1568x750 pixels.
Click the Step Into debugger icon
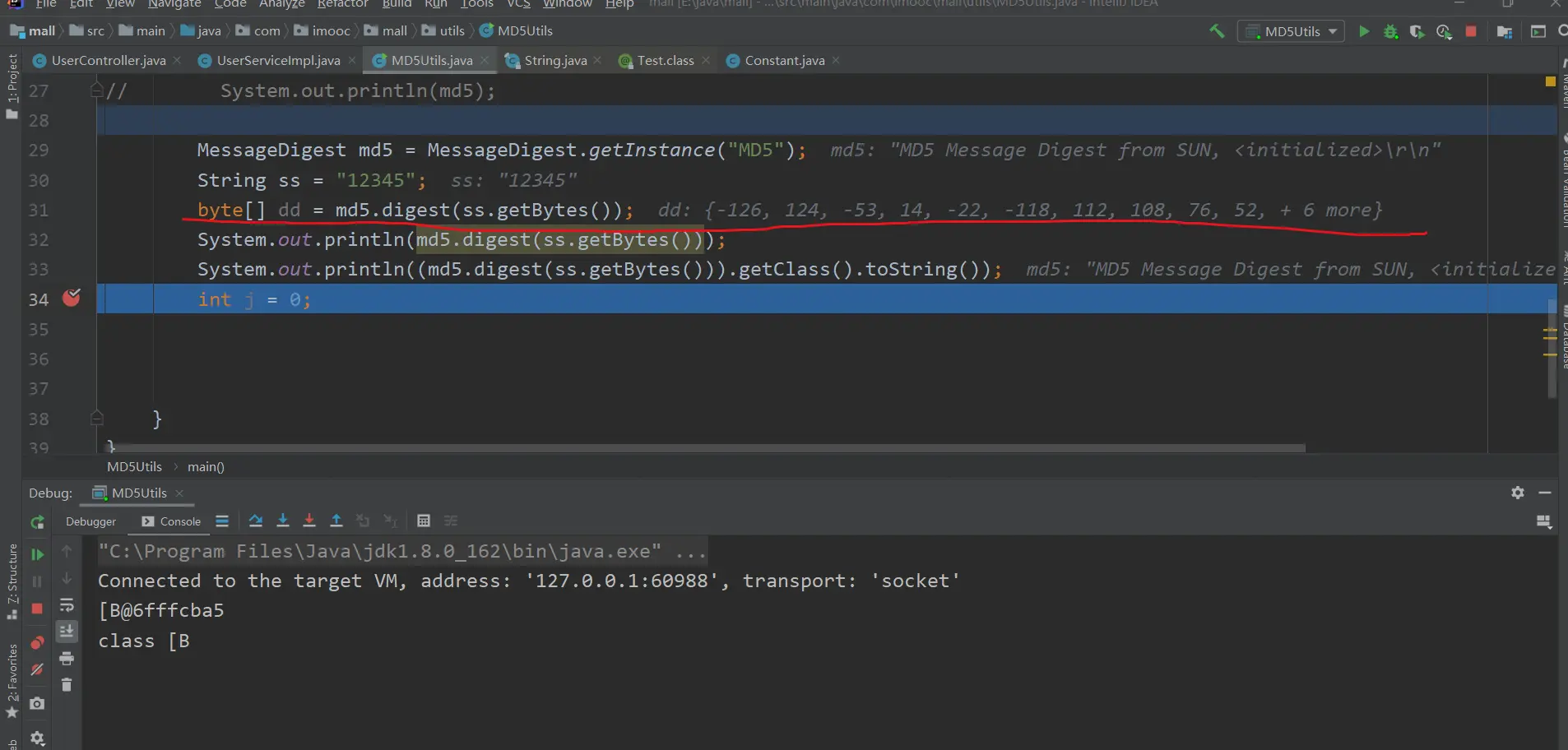pos(283,521)
